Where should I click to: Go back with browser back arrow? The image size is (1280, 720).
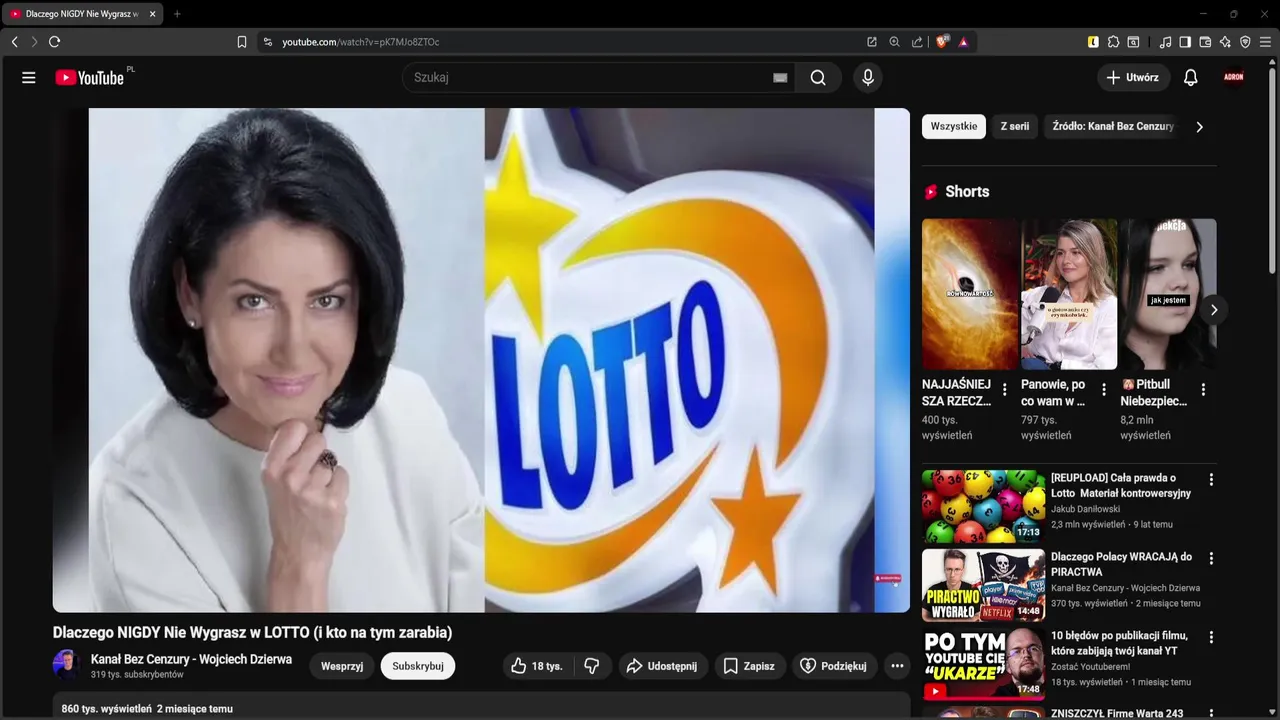click(14, 42)
